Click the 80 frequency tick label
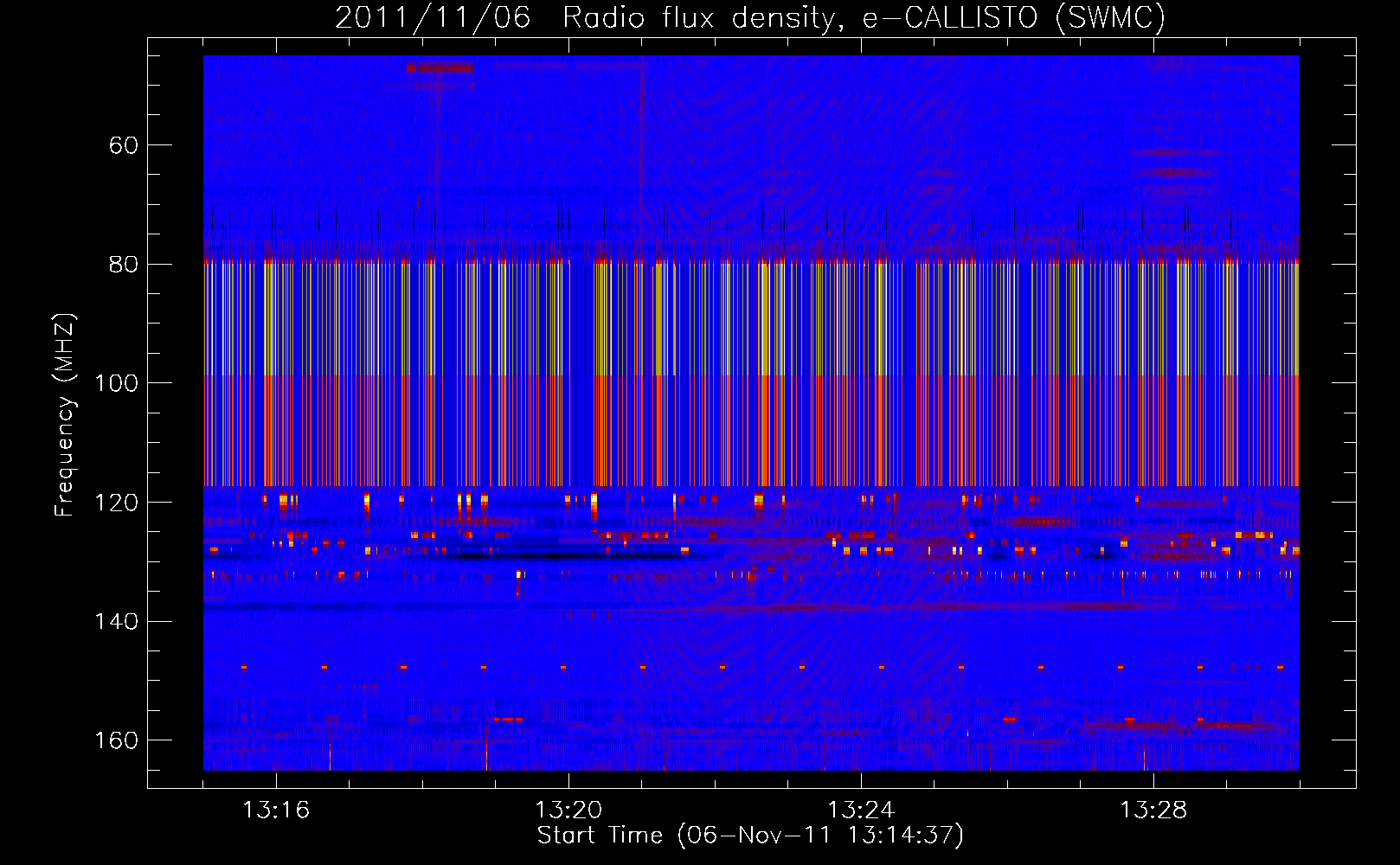This screenshot has height=865, width=1400. 124,265
